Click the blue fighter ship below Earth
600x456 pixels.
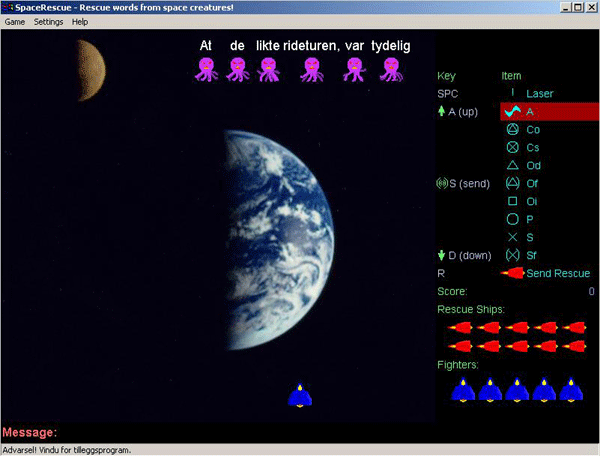pyautogui.click(x=299, y=396)
